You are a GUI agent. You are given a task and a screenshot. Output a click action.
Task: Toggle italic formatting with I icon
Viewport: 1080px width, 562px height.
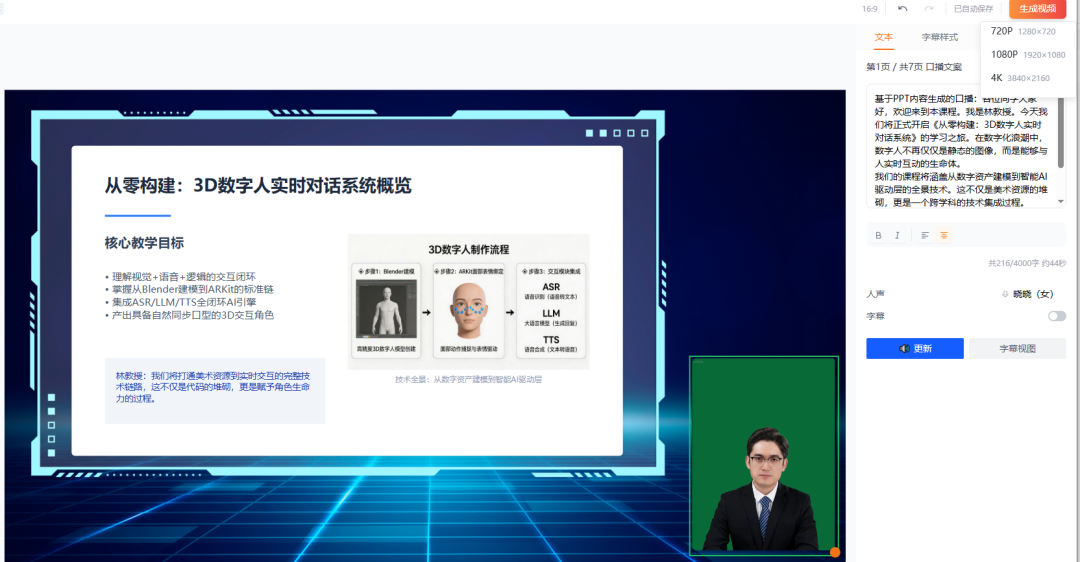tap(897, 236)
